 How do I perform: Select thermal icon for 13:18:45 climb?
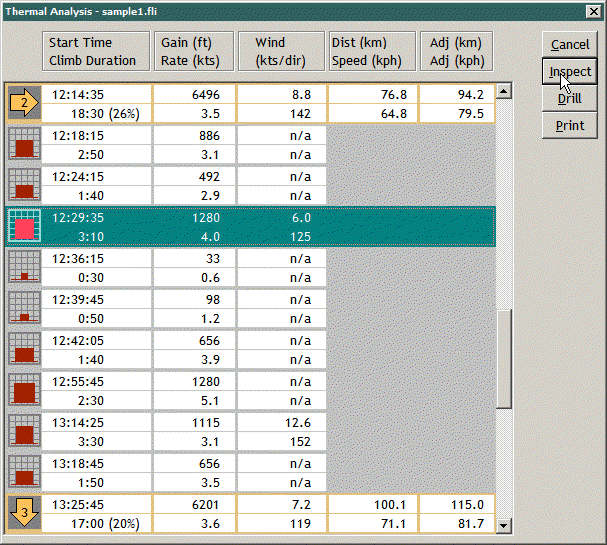[x=23, y=473]
